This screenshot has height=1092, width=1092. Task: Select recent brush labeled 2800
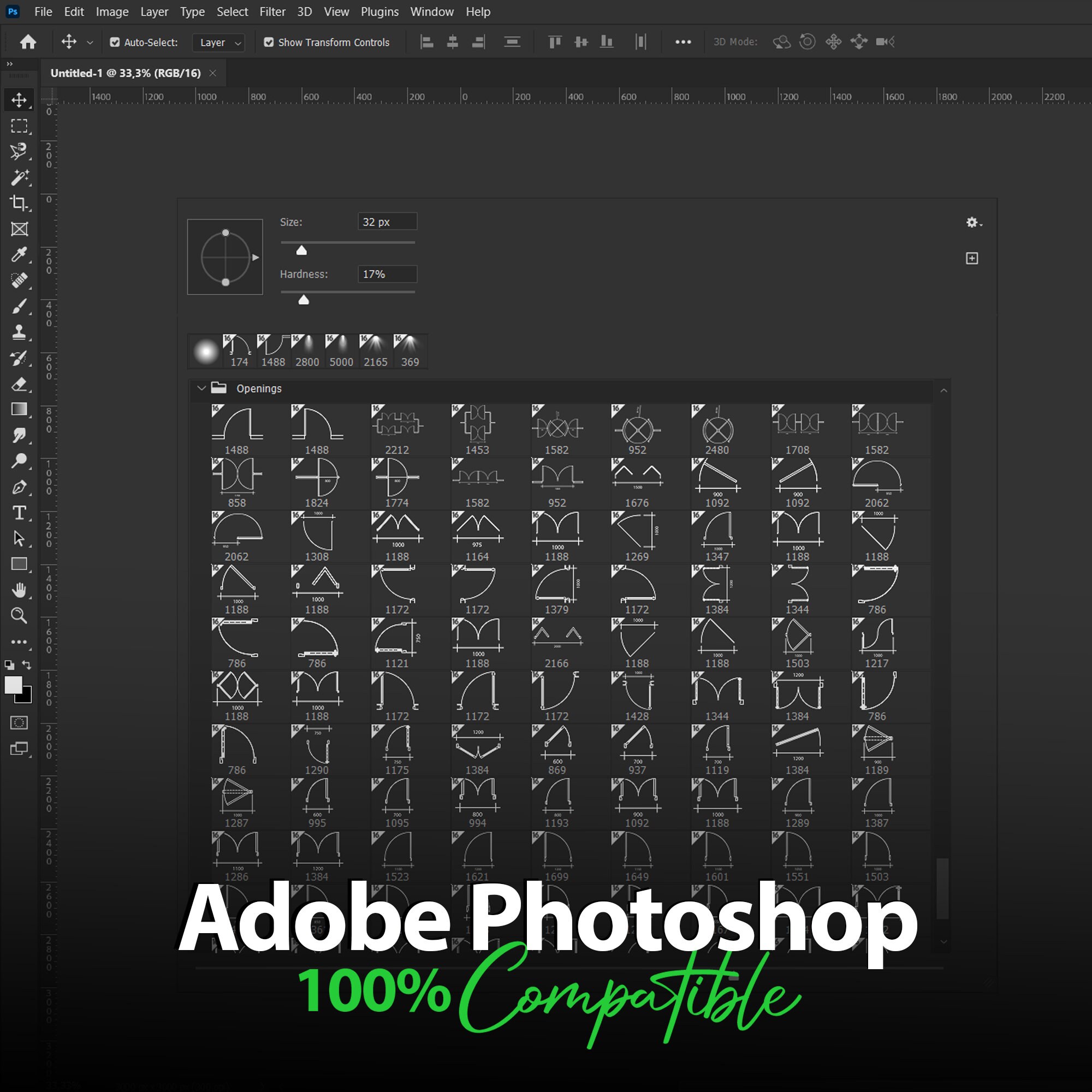pyautogui.click(x=307, y=351)
